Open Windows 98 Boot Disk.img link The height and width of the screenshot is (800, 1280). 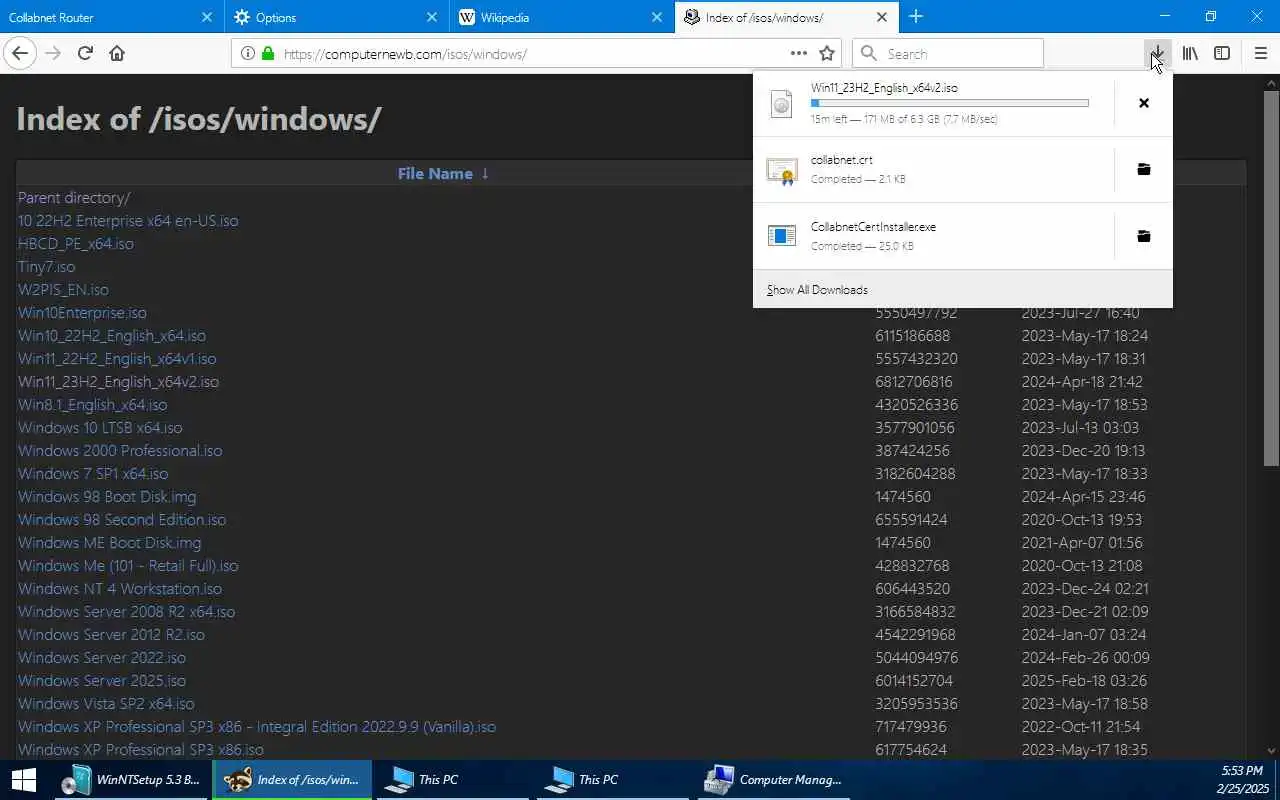click(107, 497)
